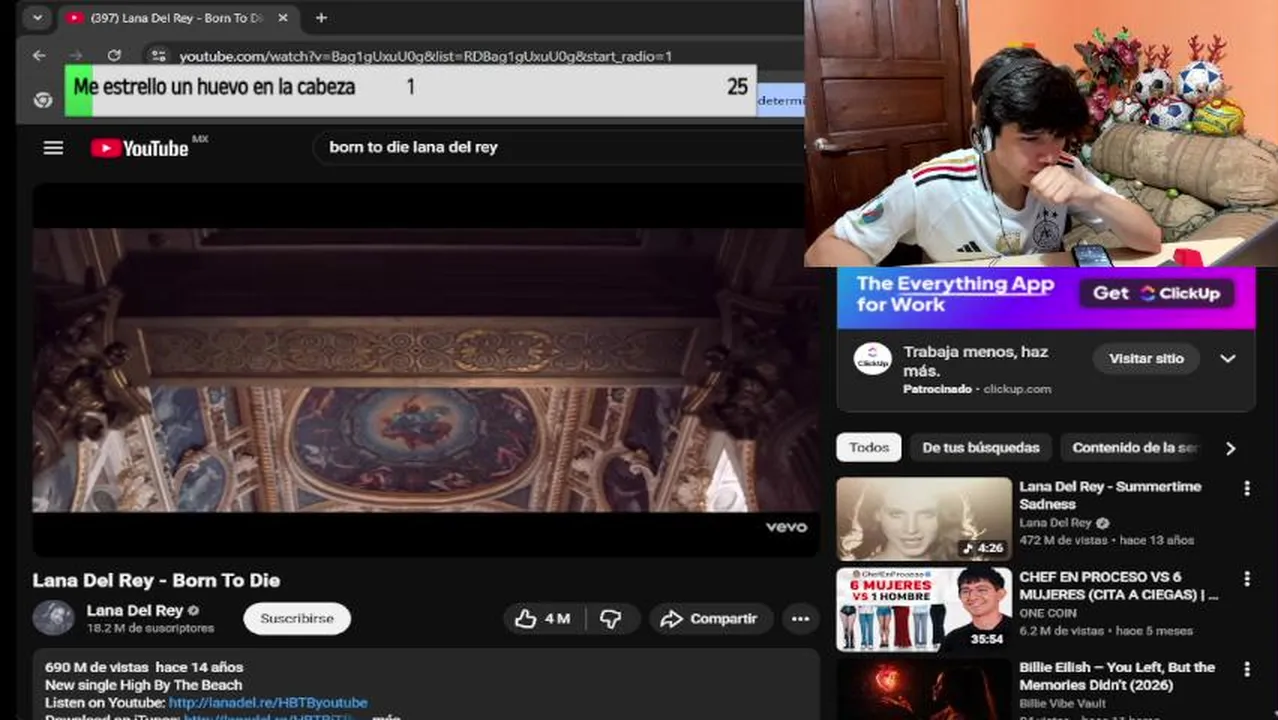Open the site info icon in the address bar
The image size is (1278, 720).
point(158,56)
